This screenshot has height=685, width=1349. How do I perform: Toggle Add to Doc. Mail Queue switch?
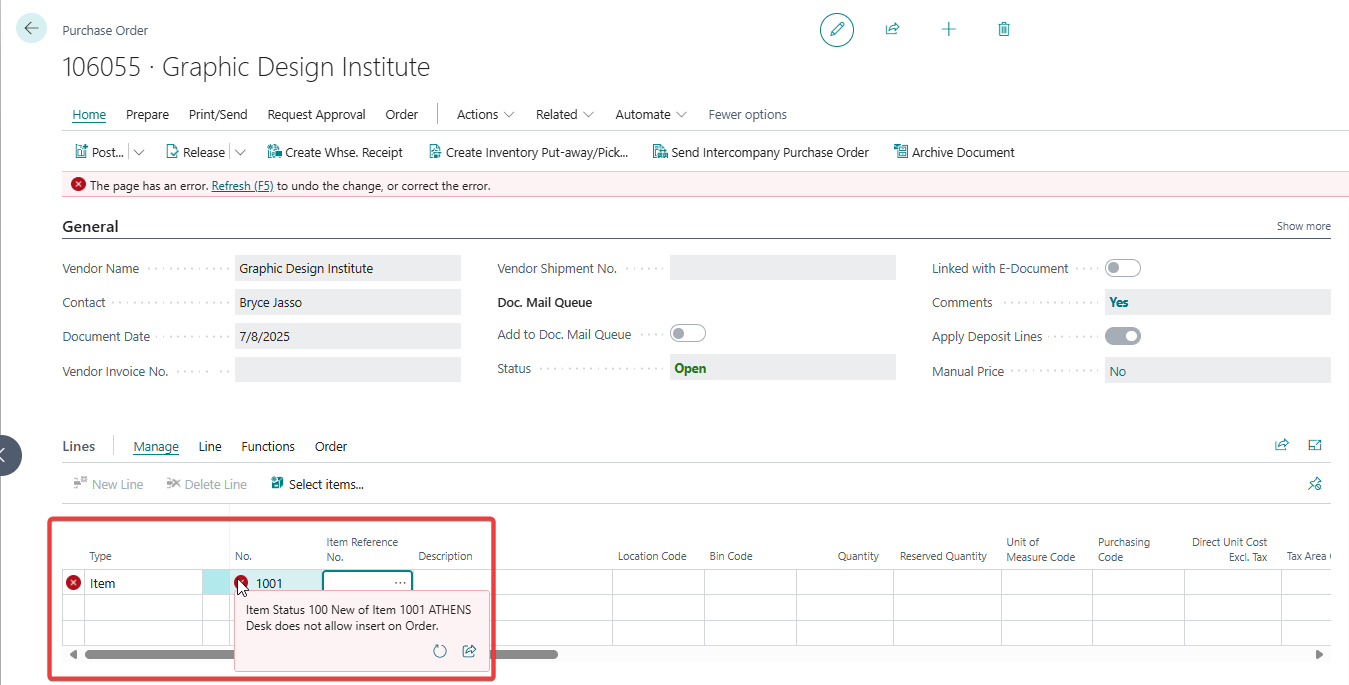click(688, 334)
